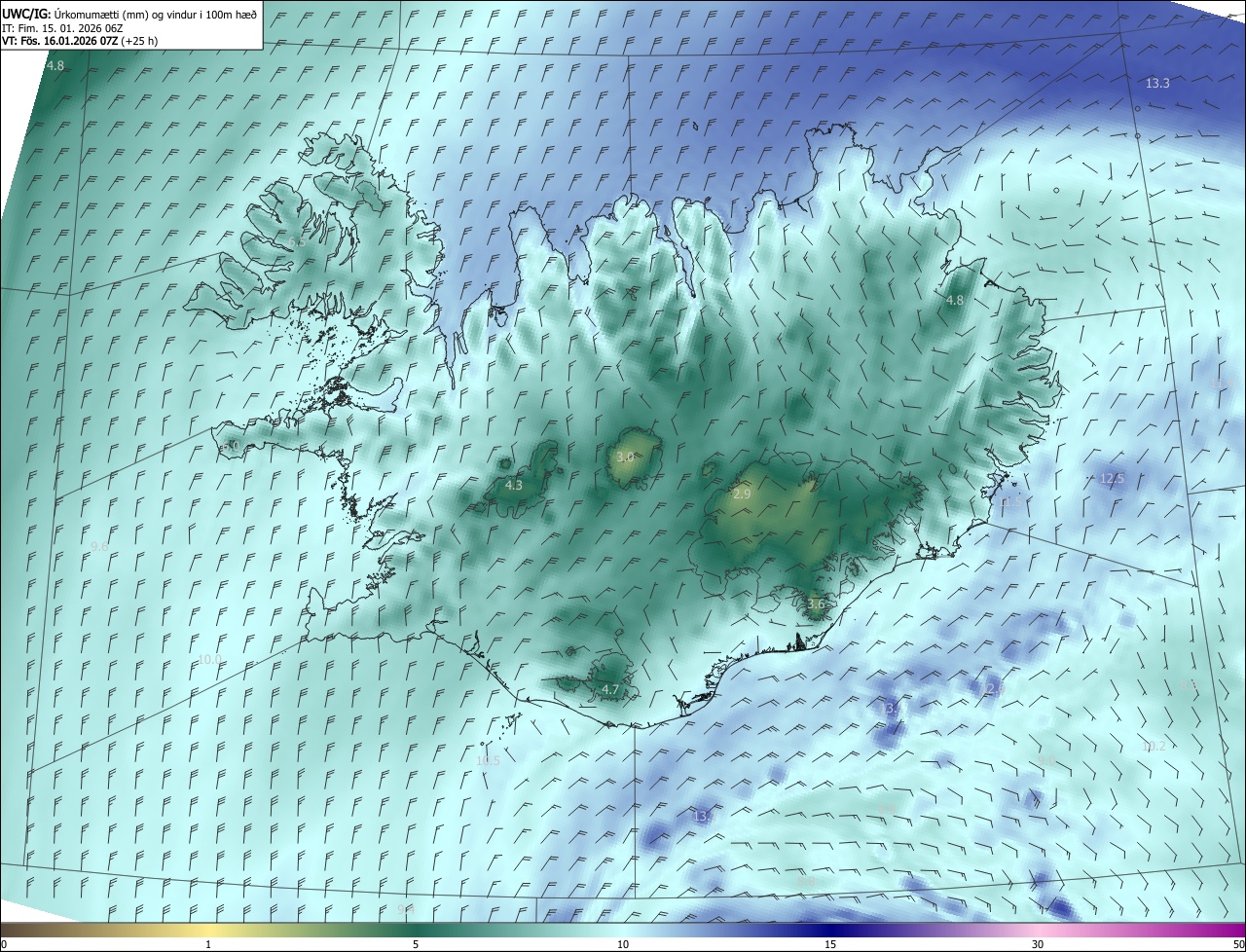This screenshot has width=1246, height=952.
Task: Click the colorbar tick label 5
Action: [416, 944]
